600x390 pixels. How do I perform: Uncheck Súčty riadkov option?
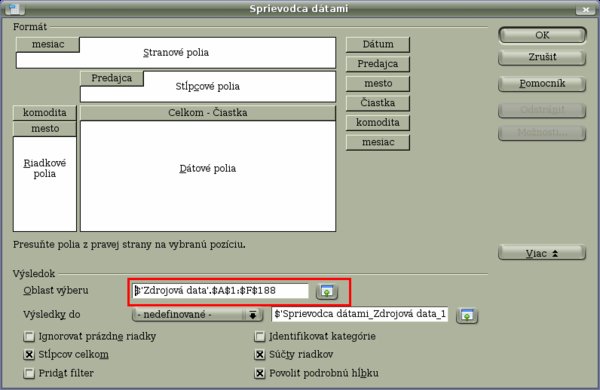(260, 354)
